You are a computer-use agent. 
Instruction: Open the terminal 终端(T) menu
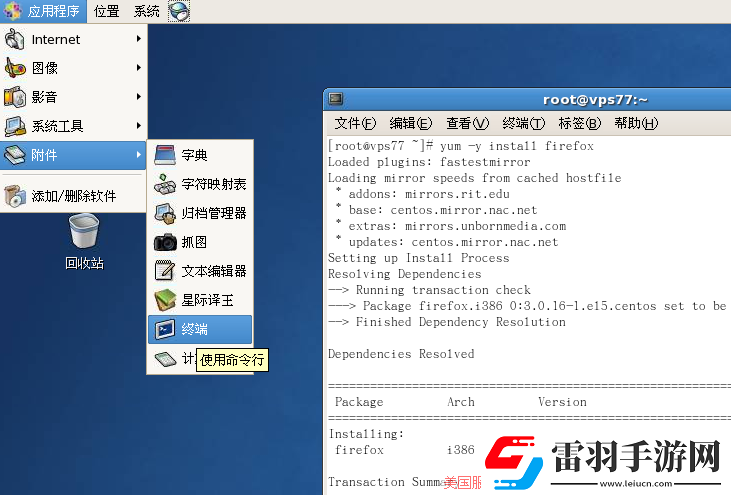(x=524, y=124)
